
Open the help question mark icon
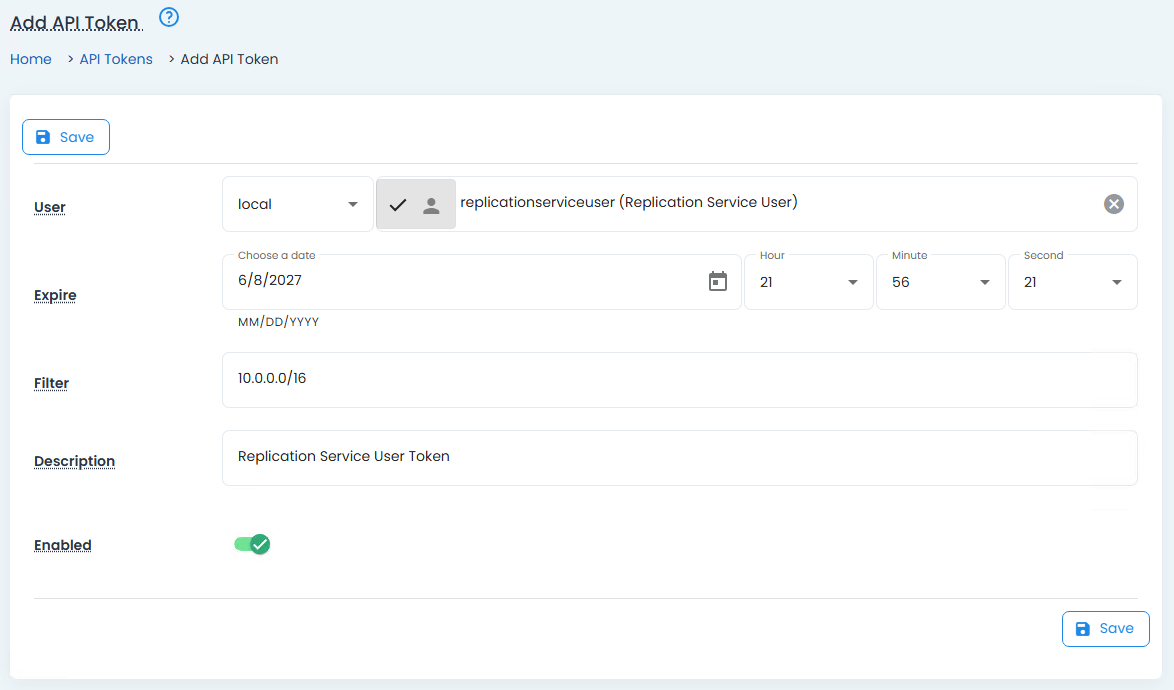pos(169,16)
